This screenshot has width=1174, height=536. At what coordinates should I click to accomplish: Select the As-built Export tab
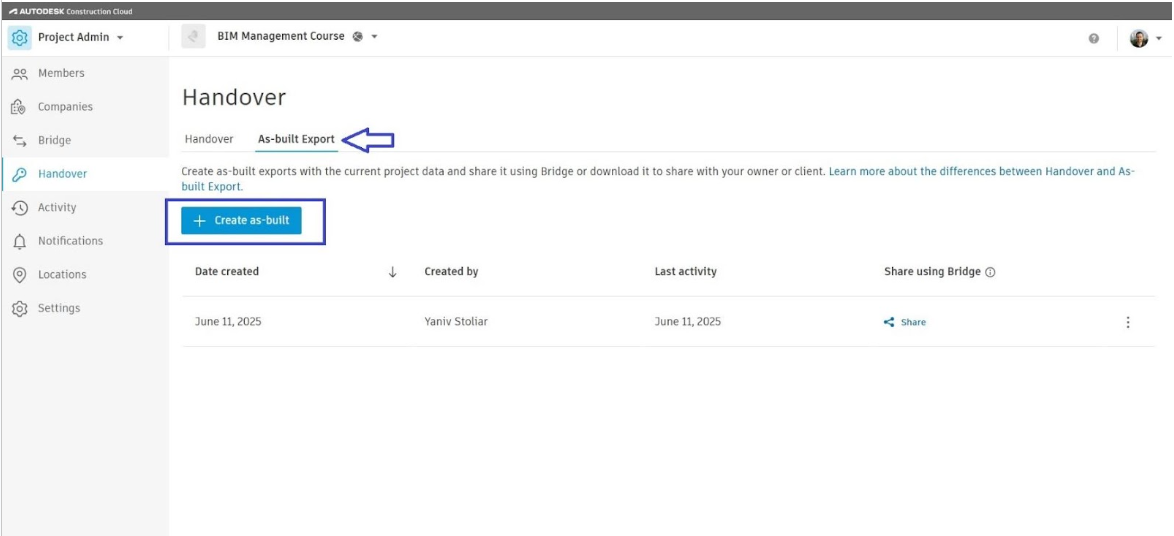tap(296, 139)
